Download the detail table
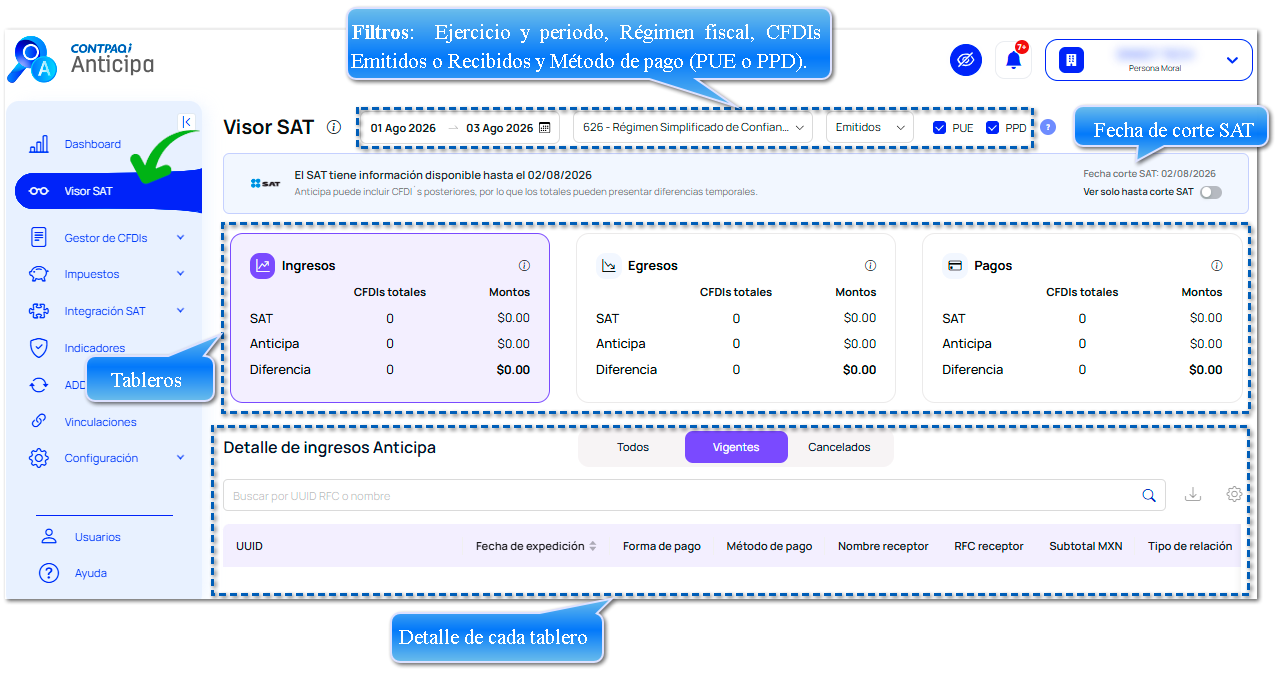 pyautogui.click(x=1192, y=494)
